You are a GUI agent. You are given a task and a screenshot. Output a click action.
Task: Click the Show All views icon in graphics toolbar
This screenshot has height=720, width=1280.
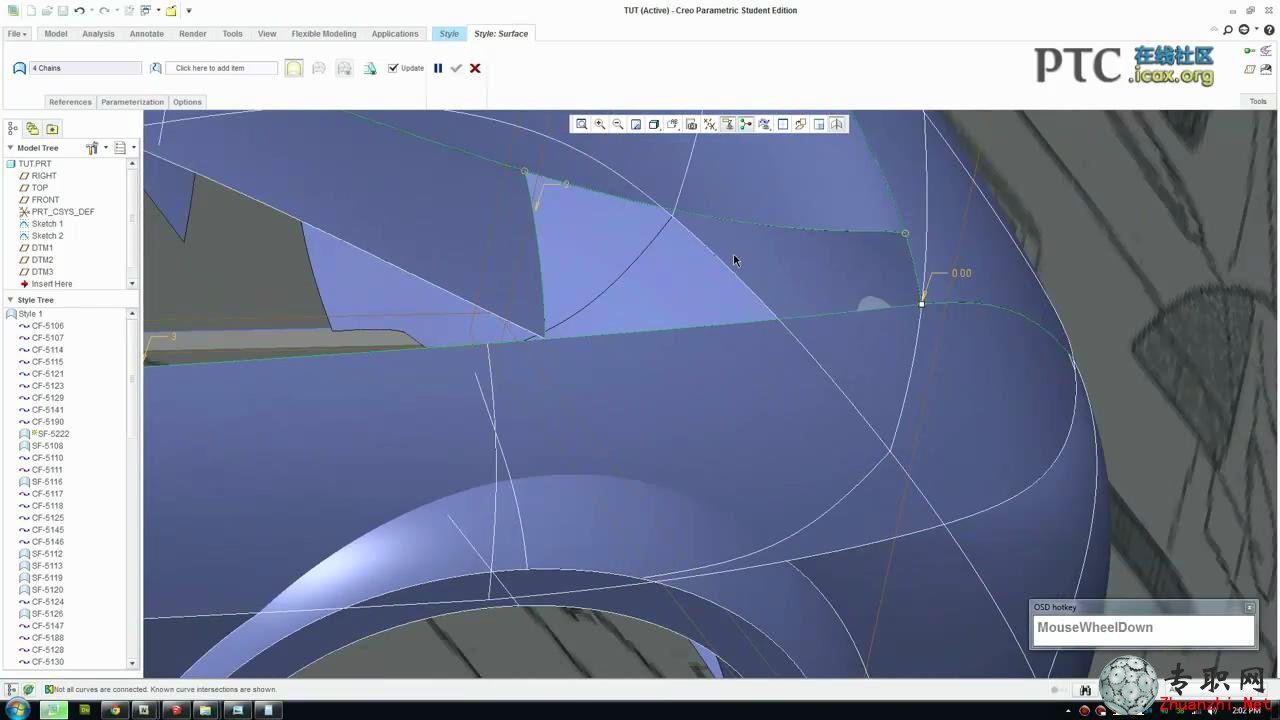pos(801,124)
